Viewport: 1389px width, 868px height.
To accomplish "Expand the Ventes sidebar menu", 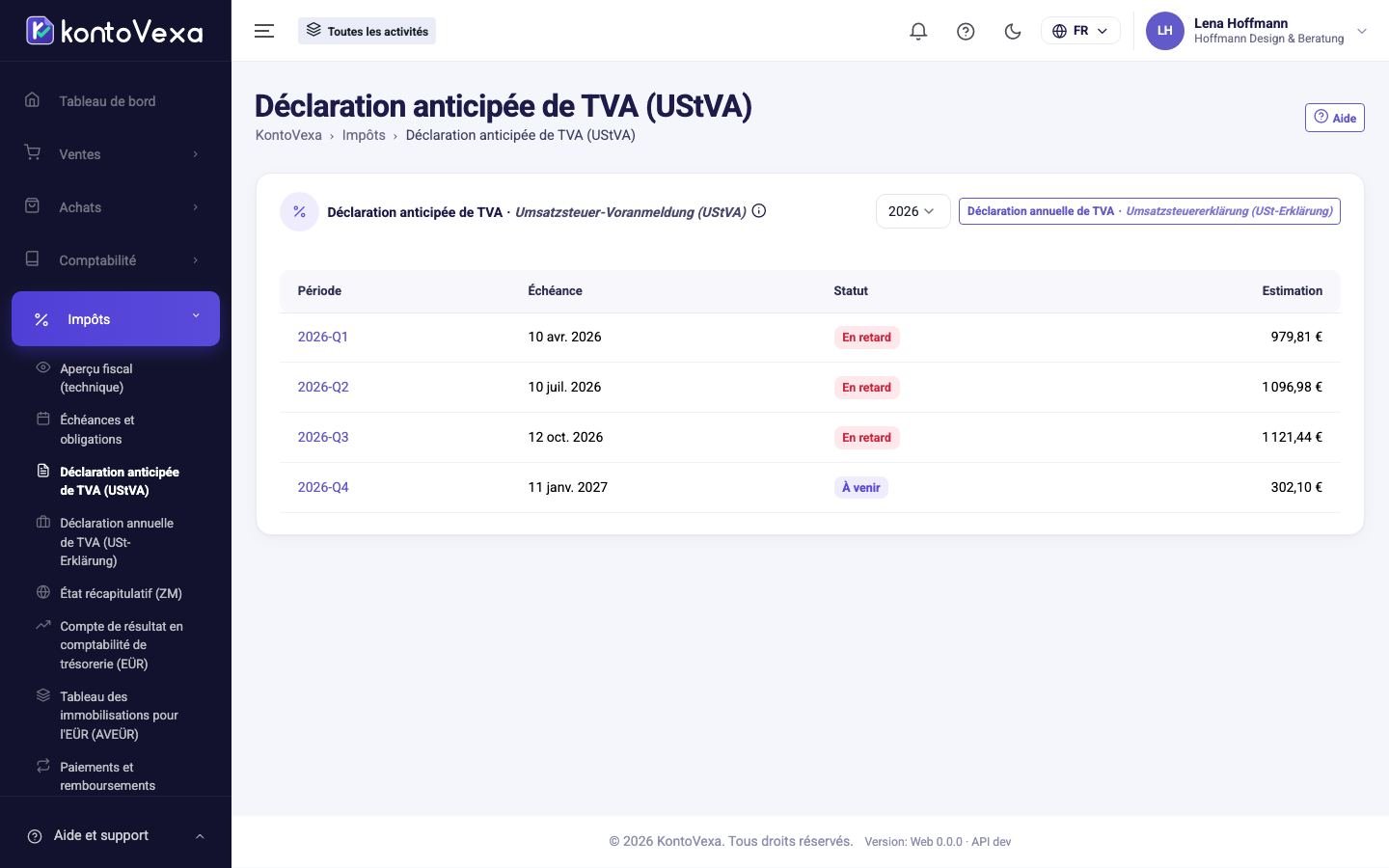I will (x=116, y=154).
